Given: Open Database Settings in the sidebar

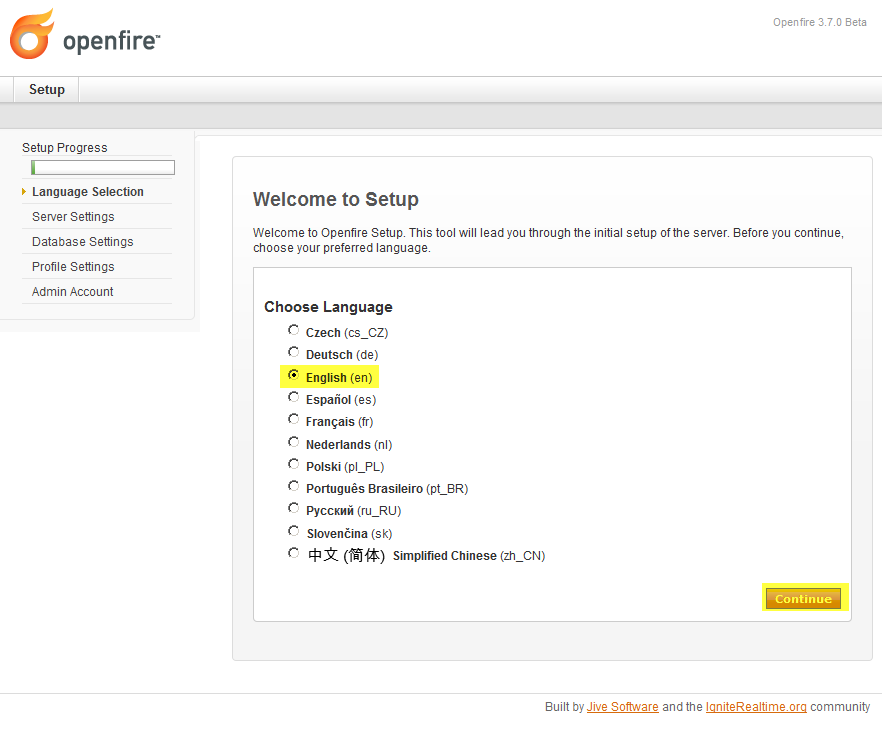Looking at the screenshot, I should pos(83,242).
